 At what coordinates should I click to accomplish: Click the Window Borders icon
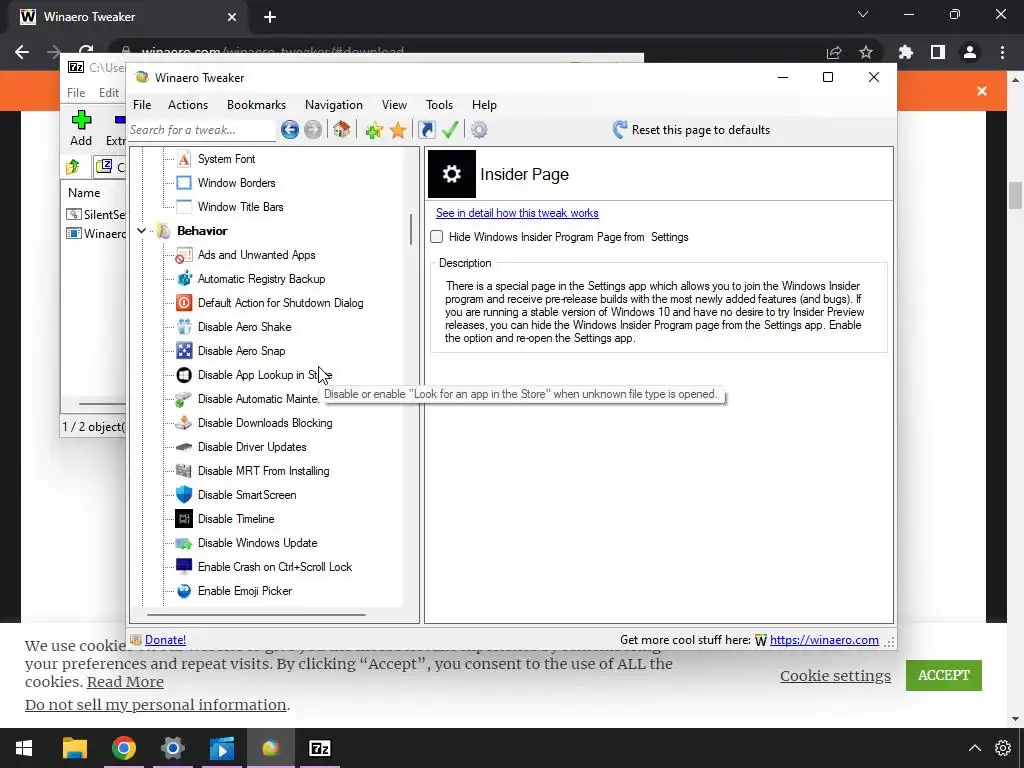tap(184, 183)
